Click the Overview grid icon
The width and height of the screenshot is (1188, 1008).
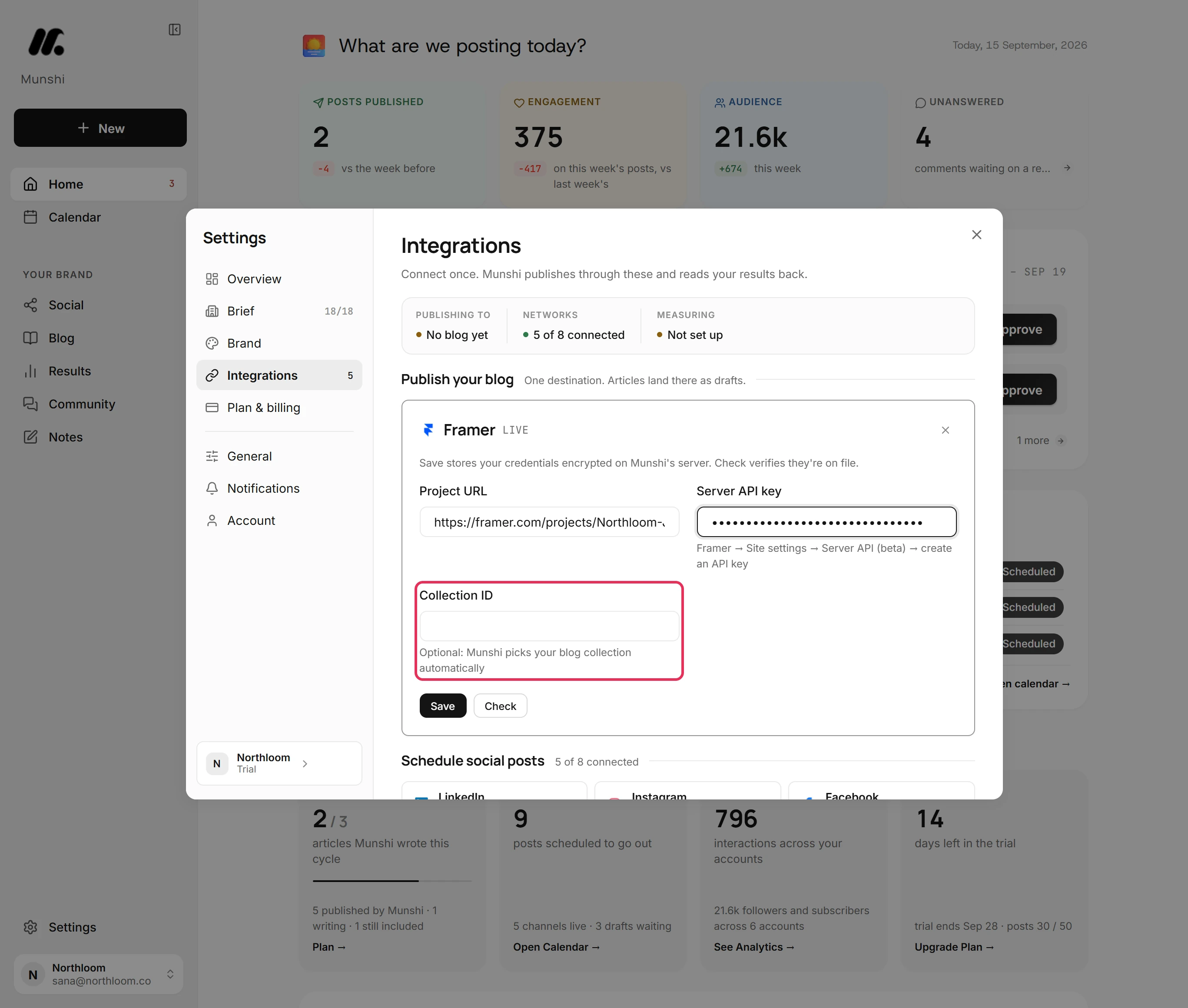(212, 279)
